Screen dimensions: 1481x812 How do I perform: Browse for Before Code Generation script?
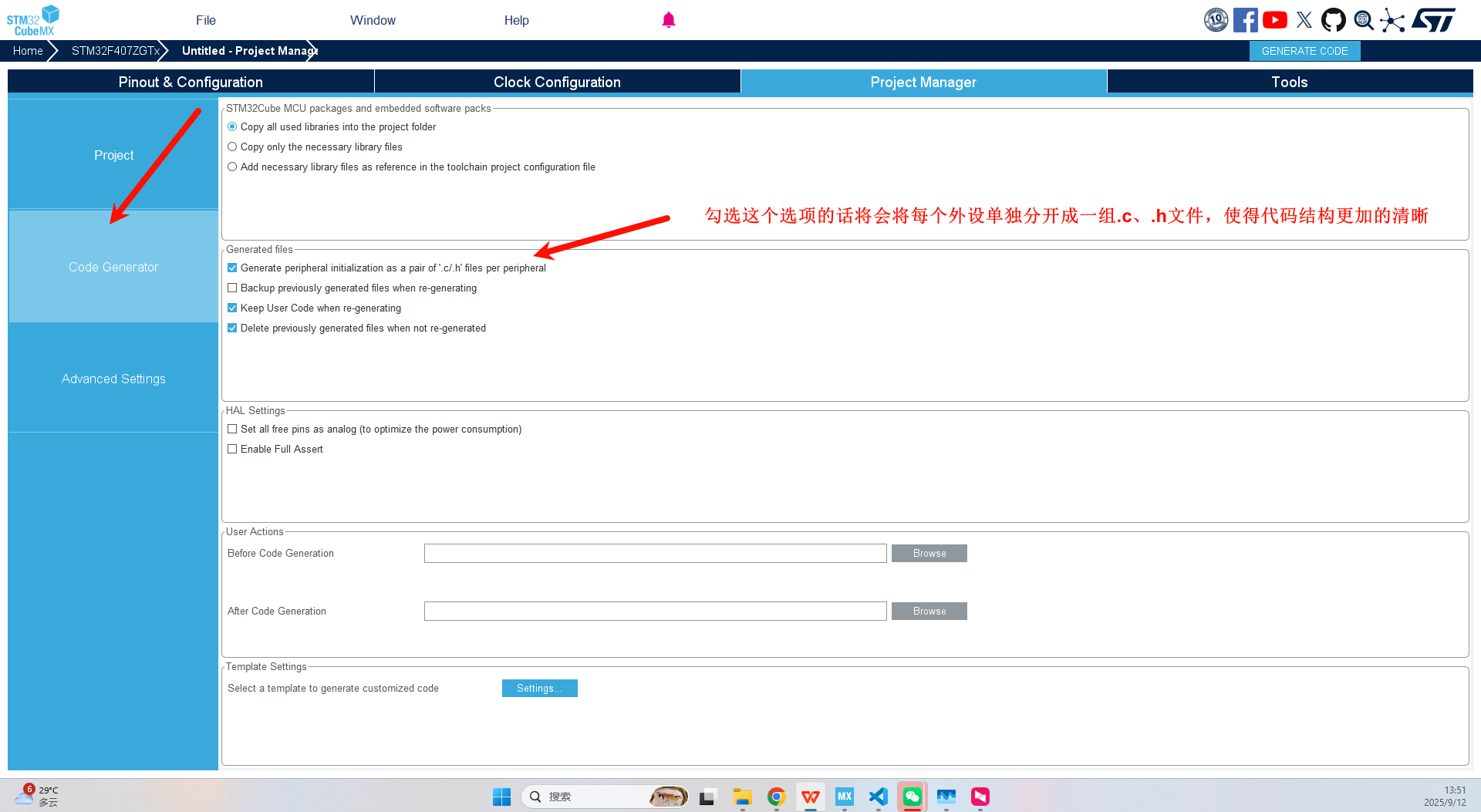coord(929,553)
